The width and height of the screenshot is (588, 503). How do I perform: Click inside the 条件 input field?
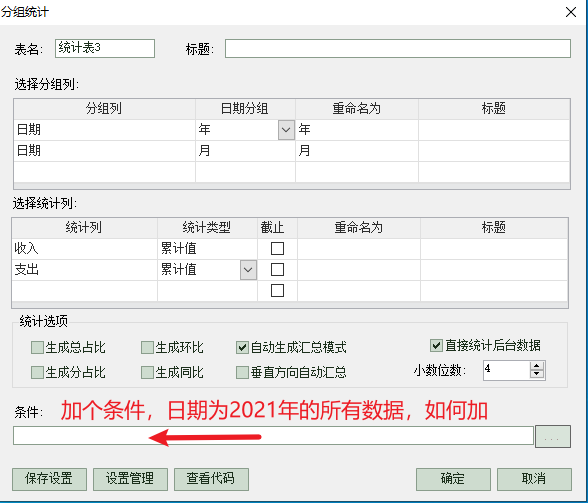[x=273, y=435]
